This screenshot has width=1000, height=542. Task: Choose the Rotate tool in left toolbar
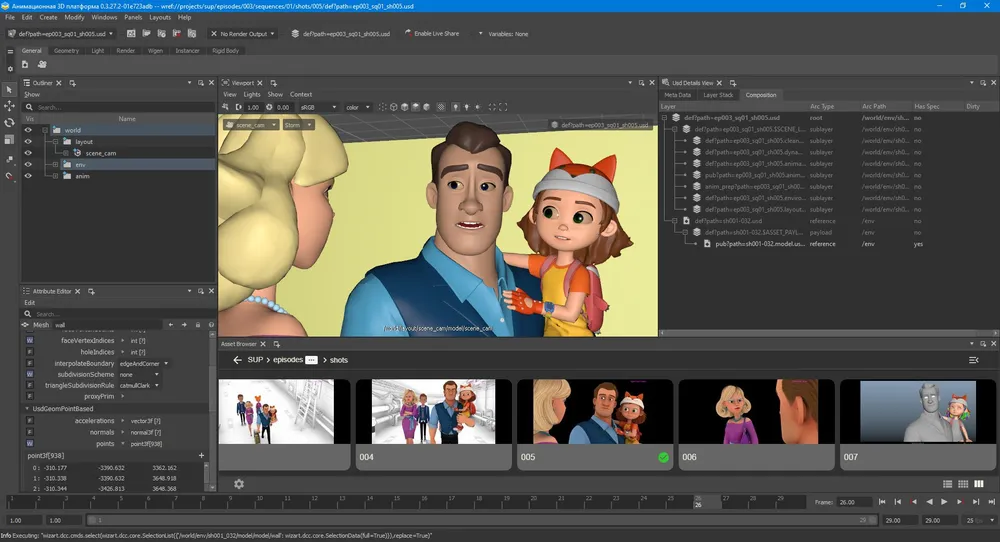coord(10,123)
